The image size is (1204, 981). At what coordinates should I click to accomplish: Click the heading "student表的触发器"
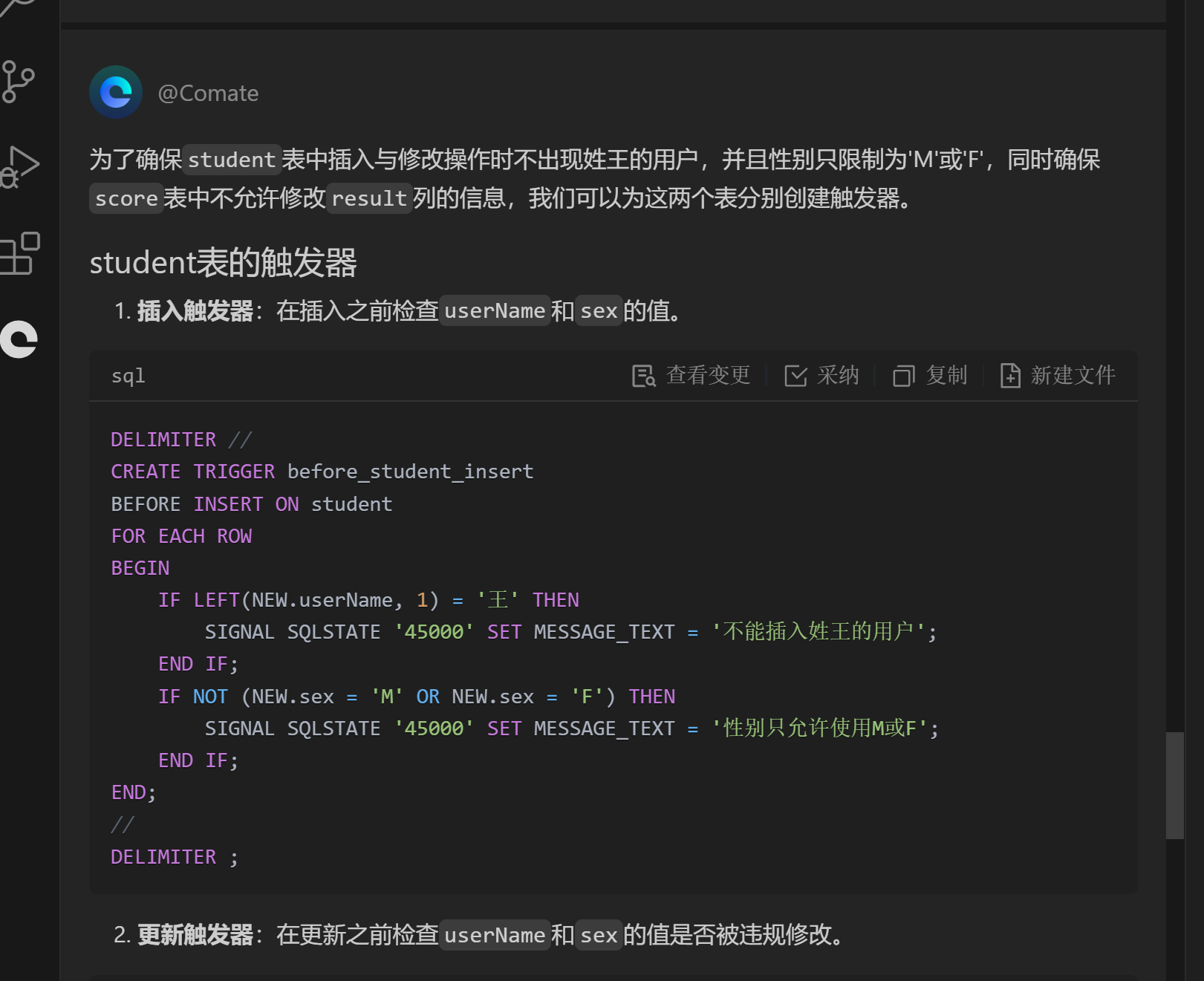click(x=223, y=263)
